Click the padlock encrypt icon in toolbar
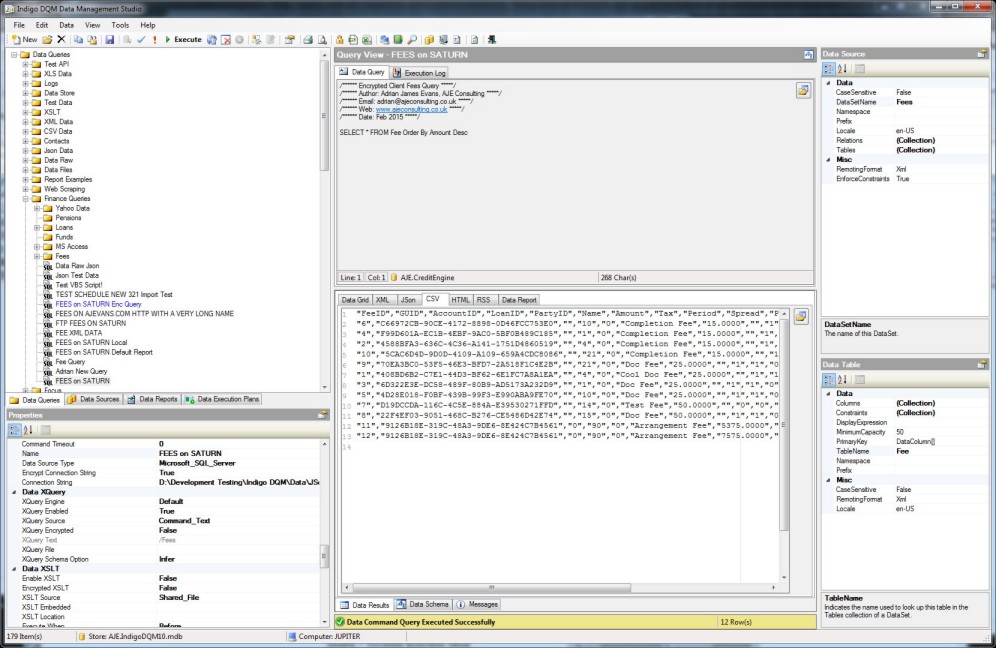Image resolution: width=996 pixels, height=648 pixels. click(x=339, y=40)
